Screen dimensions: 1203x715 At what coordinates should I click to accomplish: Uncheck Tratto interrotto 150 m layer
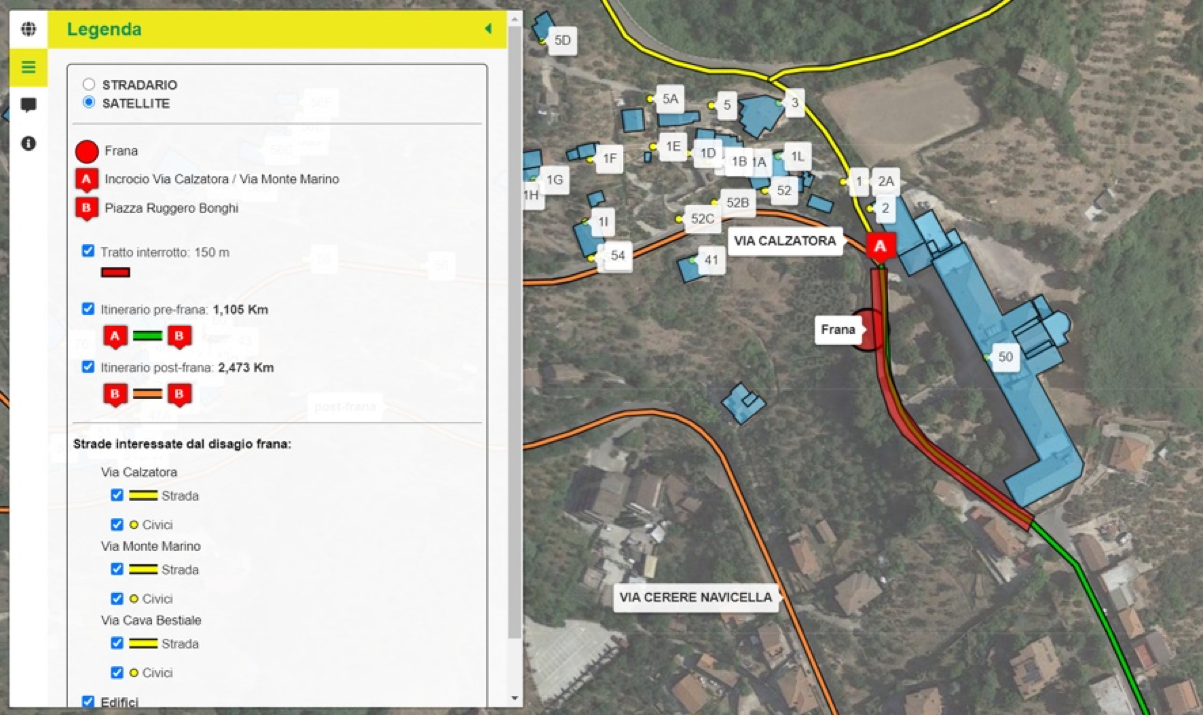point(88,251)
